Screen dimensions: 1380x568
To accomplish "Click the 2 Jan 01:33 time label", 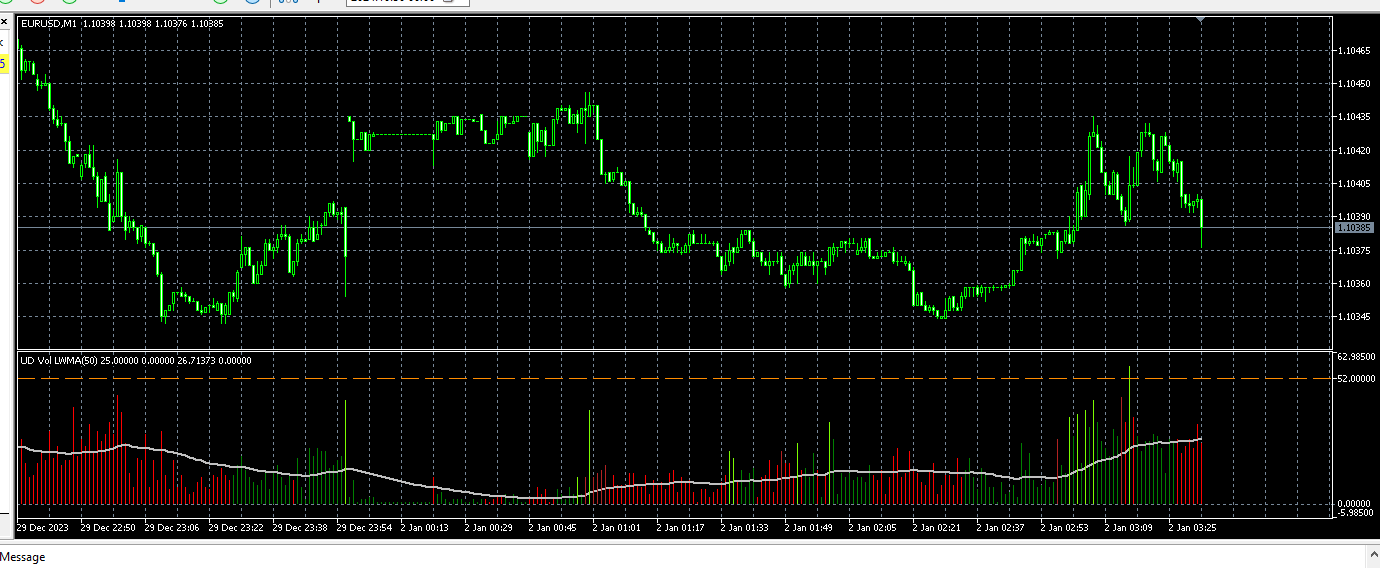I will click(x=745, y=527).
